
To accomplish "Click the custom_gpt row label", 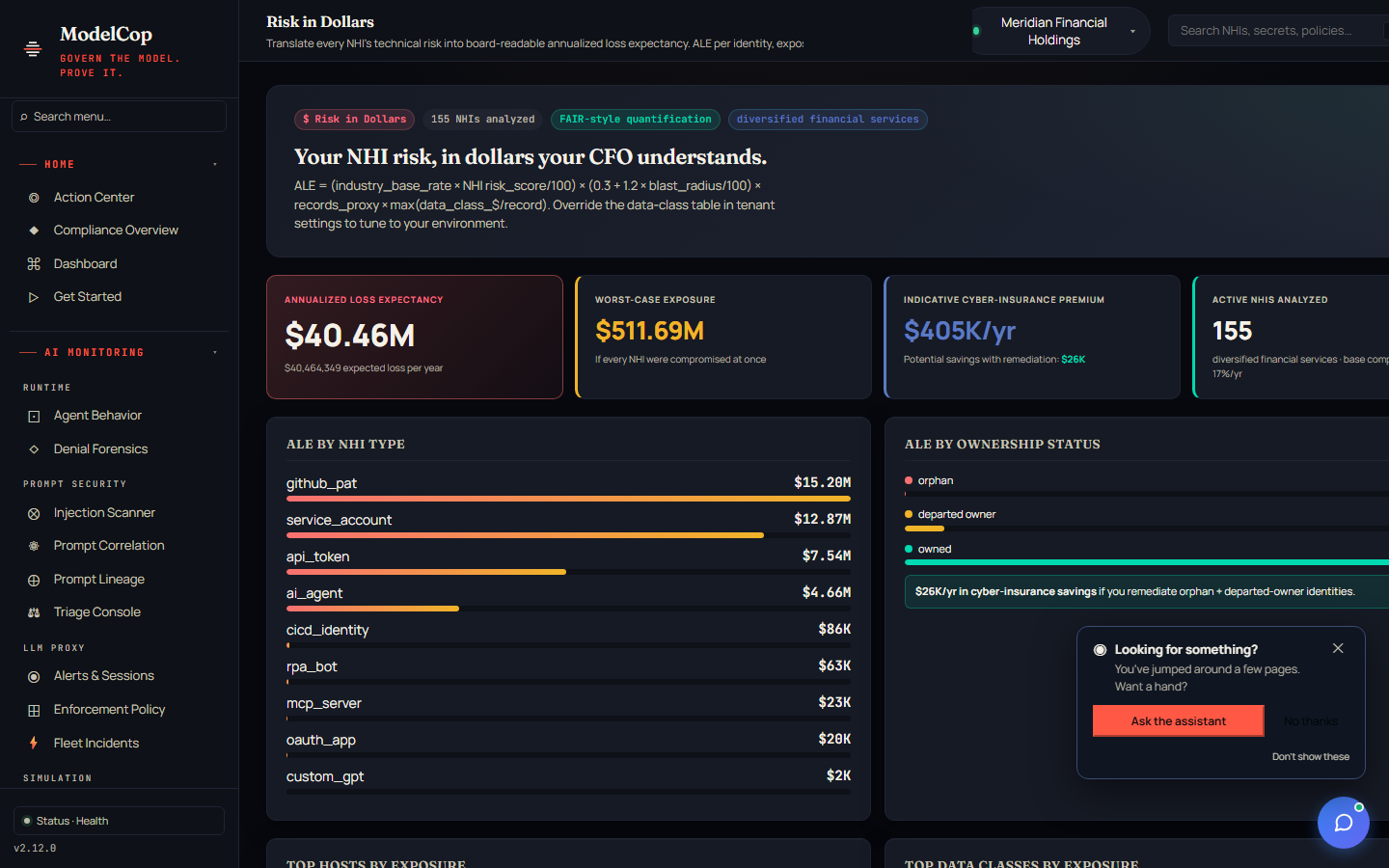I will click(x=325, y=776).
